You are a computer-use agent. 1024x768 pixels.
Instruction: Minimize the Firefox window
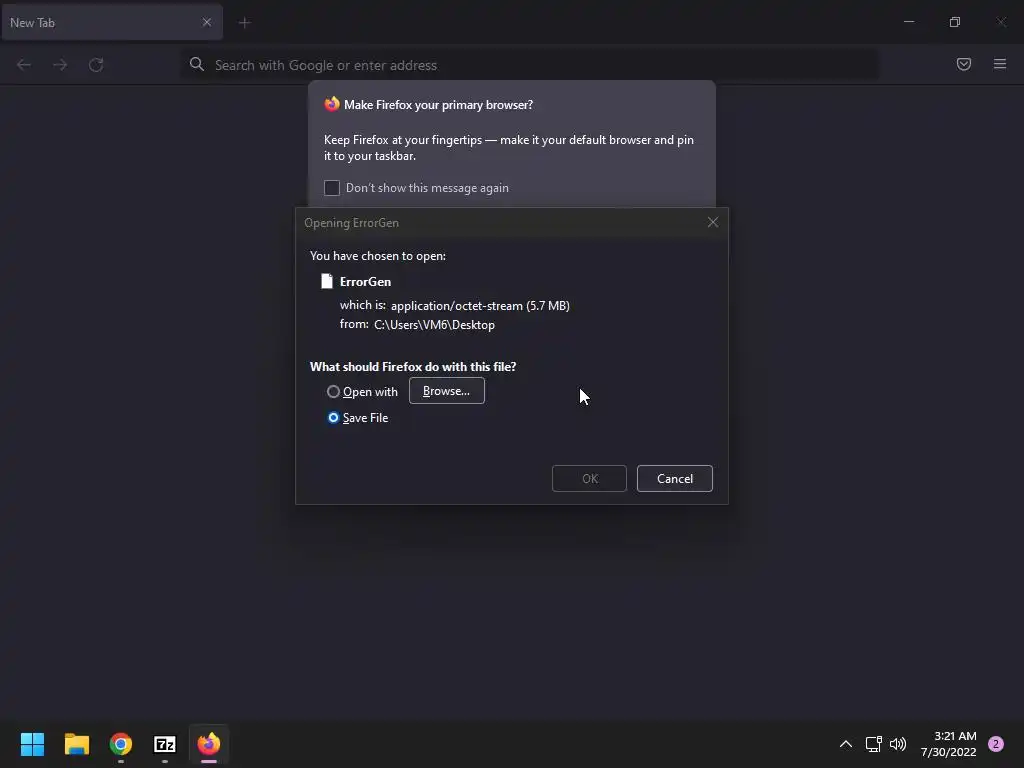[908, 22]
